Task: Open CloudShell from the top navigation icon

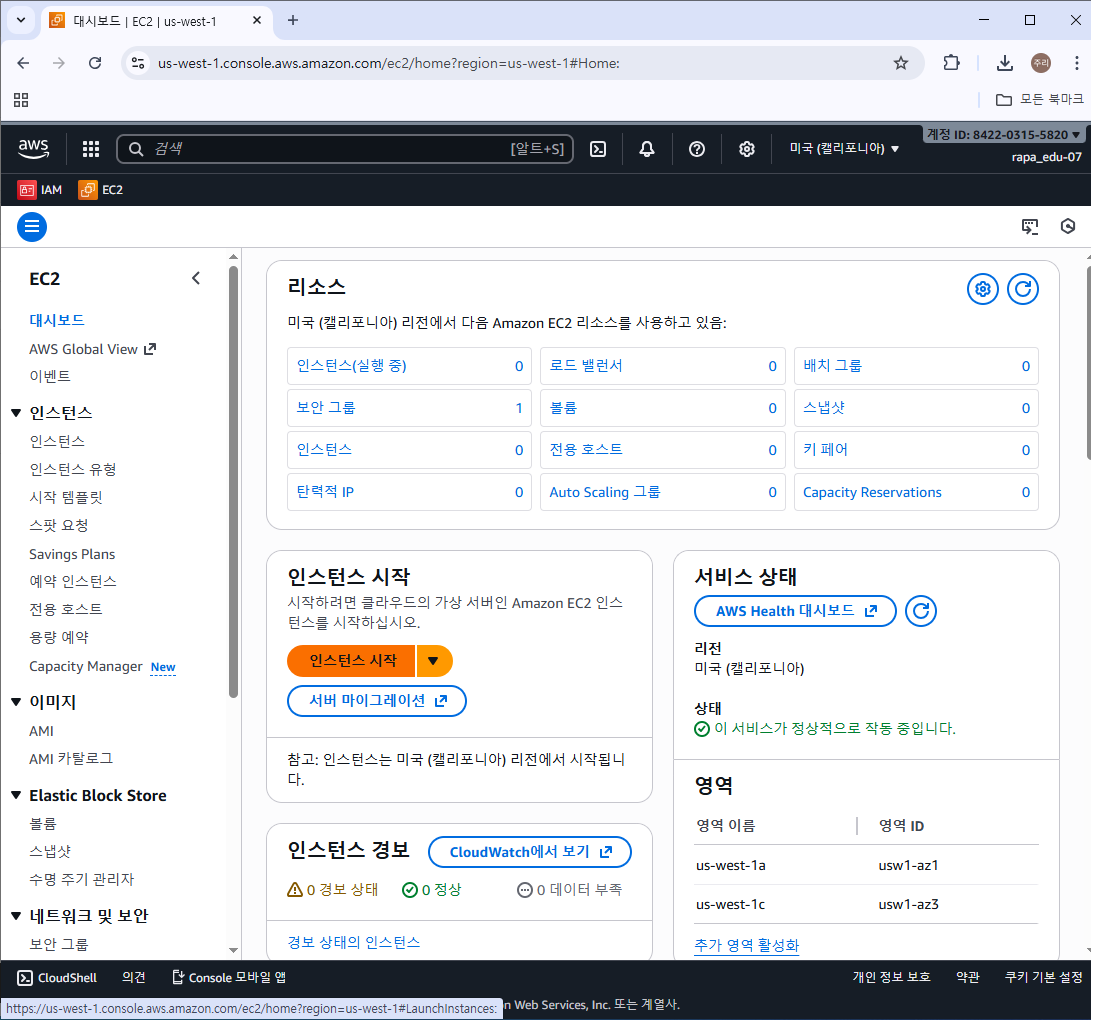Action: [598, 149]
